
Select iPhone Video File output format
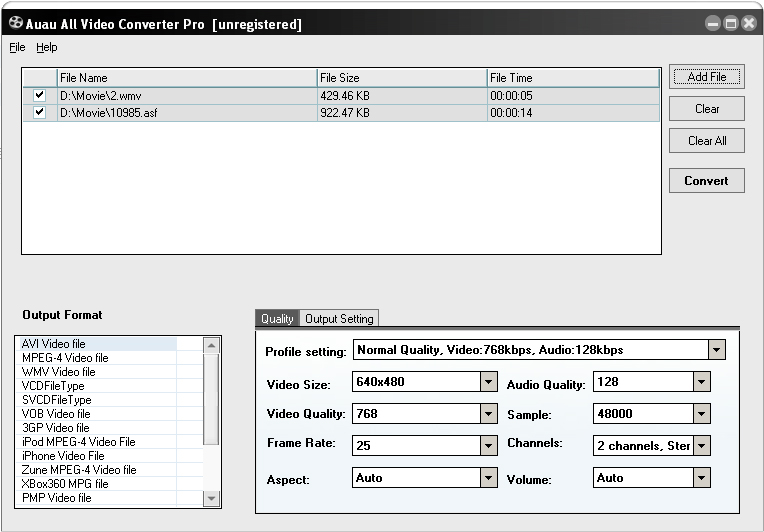(96, 456)
